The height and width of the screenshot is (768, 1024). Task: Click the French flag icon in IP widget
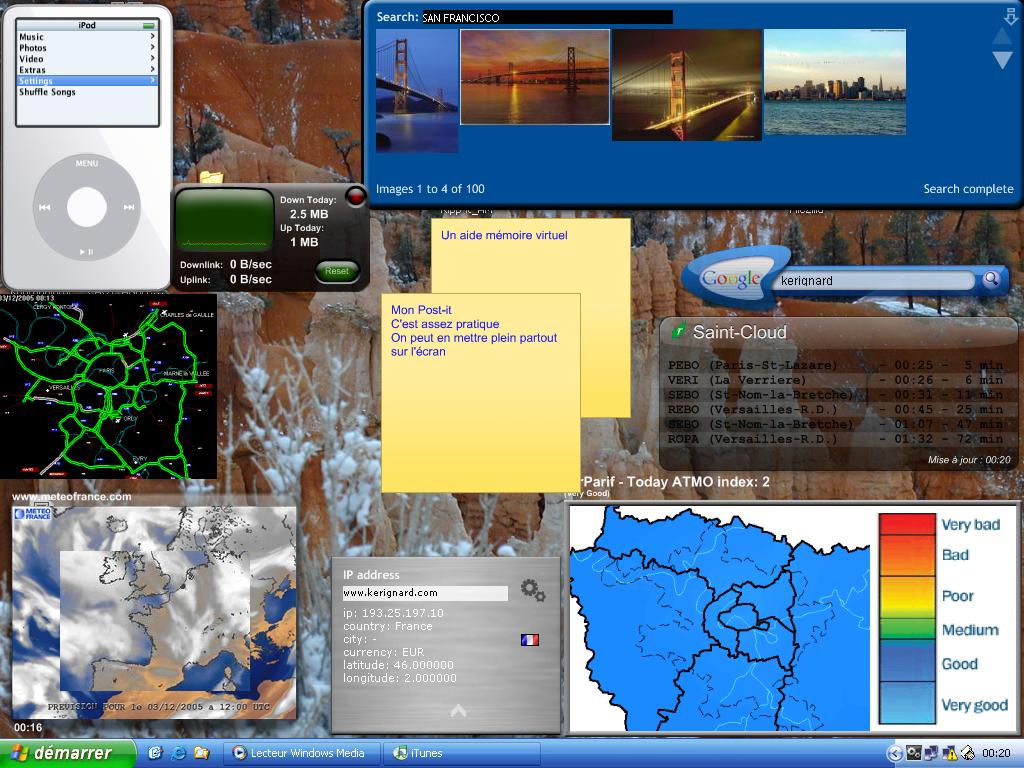[530, 640]
